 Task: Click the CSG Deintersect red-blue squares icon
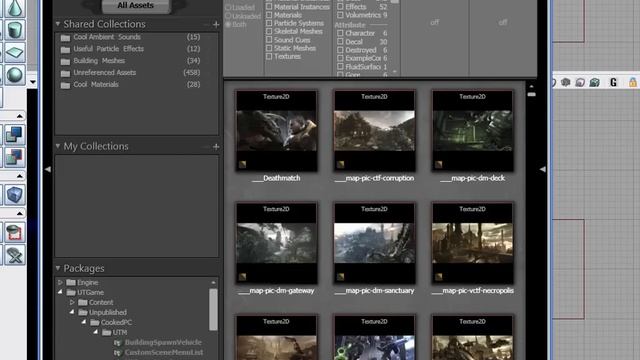(x=15, y=158)
